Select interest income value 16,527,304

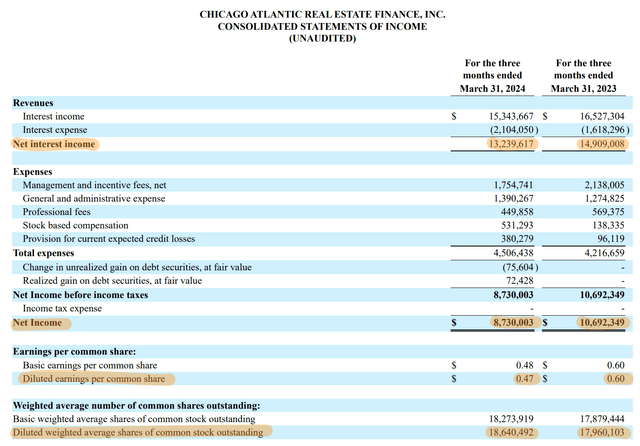(x=602, y=116)
